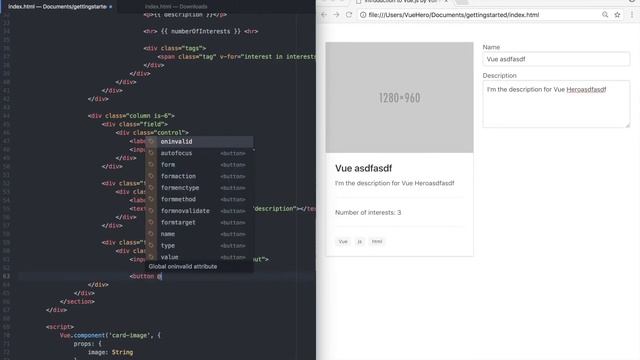Click the Name input field
This screenshot has width=640, height=360.
556,59
